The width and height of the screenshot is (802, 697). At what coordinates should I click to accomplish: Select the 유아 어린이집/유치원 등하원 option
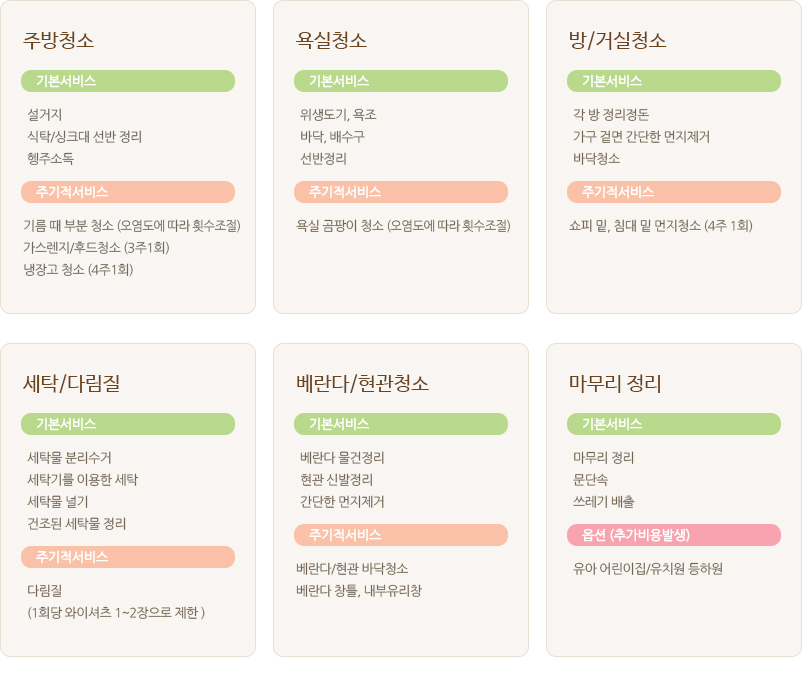click(x=648, y=569)
